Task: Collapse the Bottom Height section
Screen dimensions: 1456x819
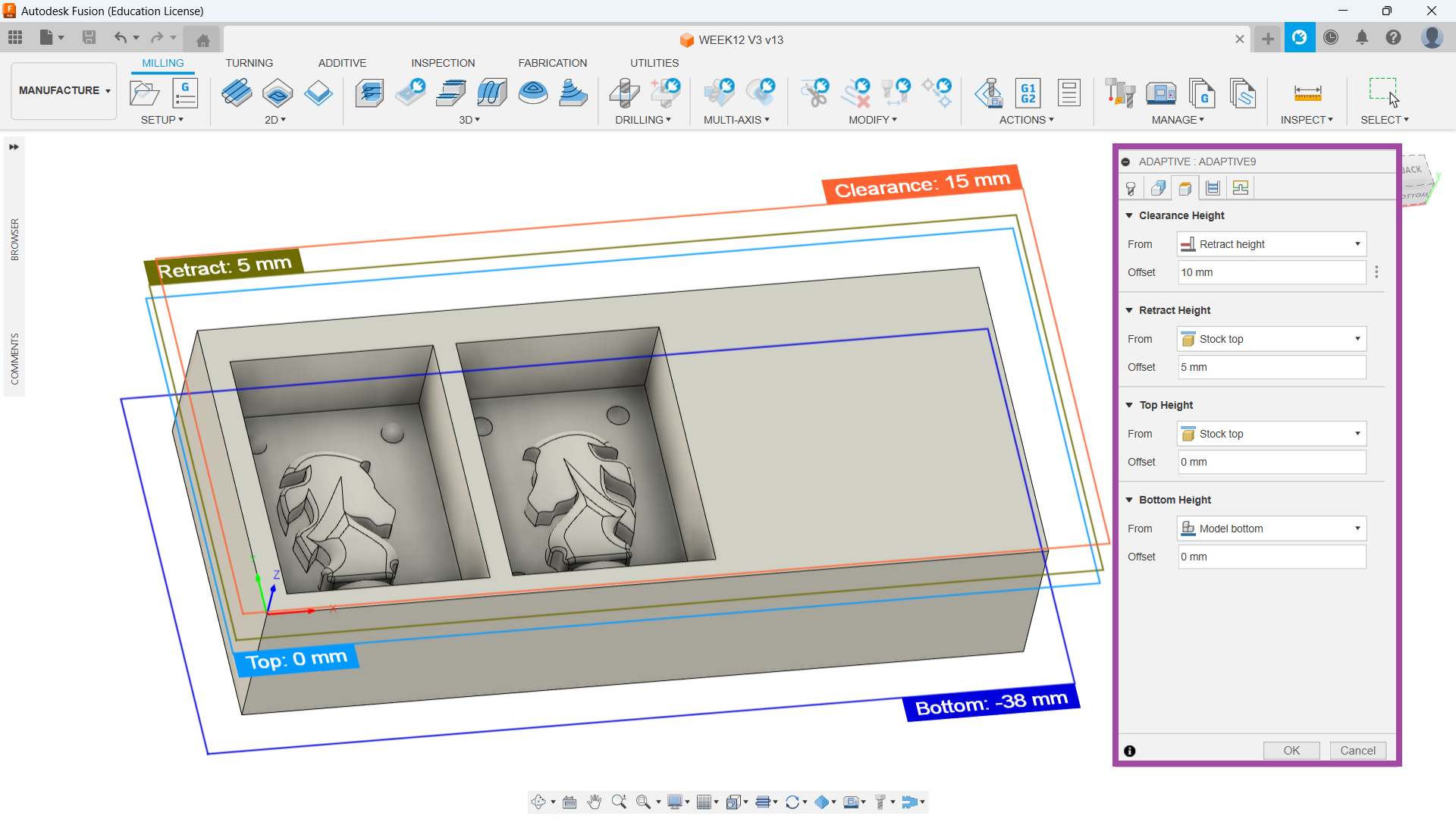Action: pos(1129,500)
